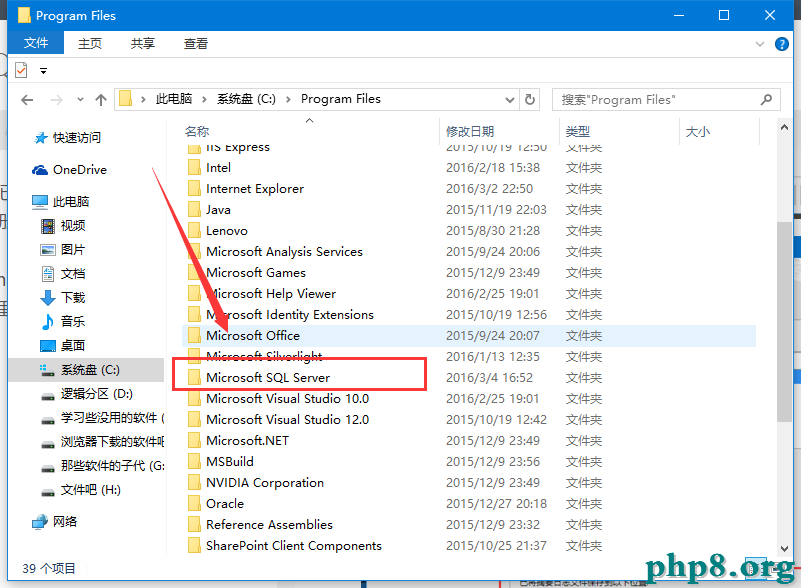801x588 pixels.
Task: Open the 文件 ribbon tab
Action: click(36, 43)
